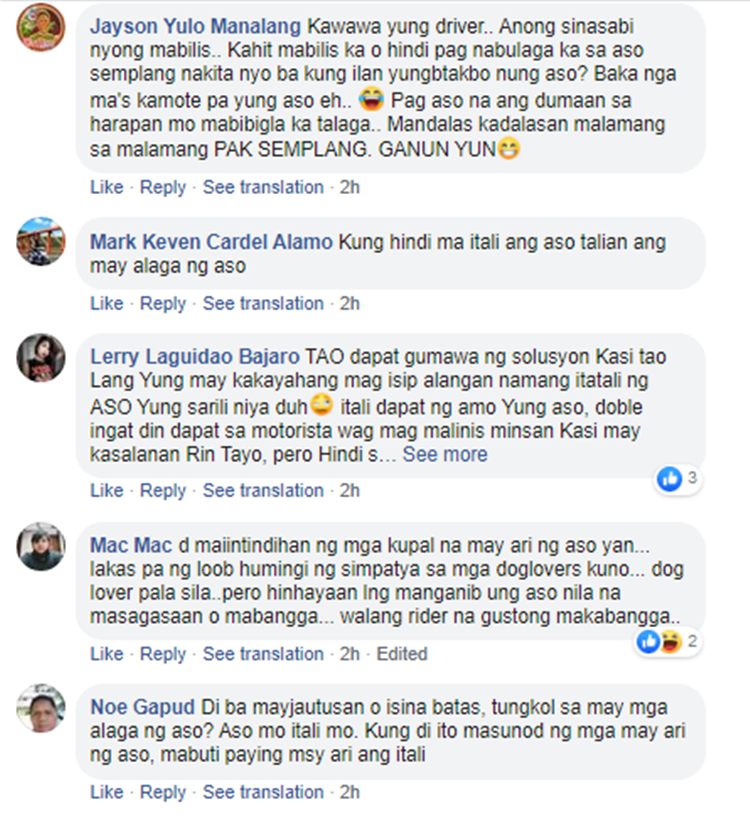Open the 2h timestamp on Mark Keven's comment
Image resolution: width=750 pixels, height=819 pixels.
click(x=350, y=303)
